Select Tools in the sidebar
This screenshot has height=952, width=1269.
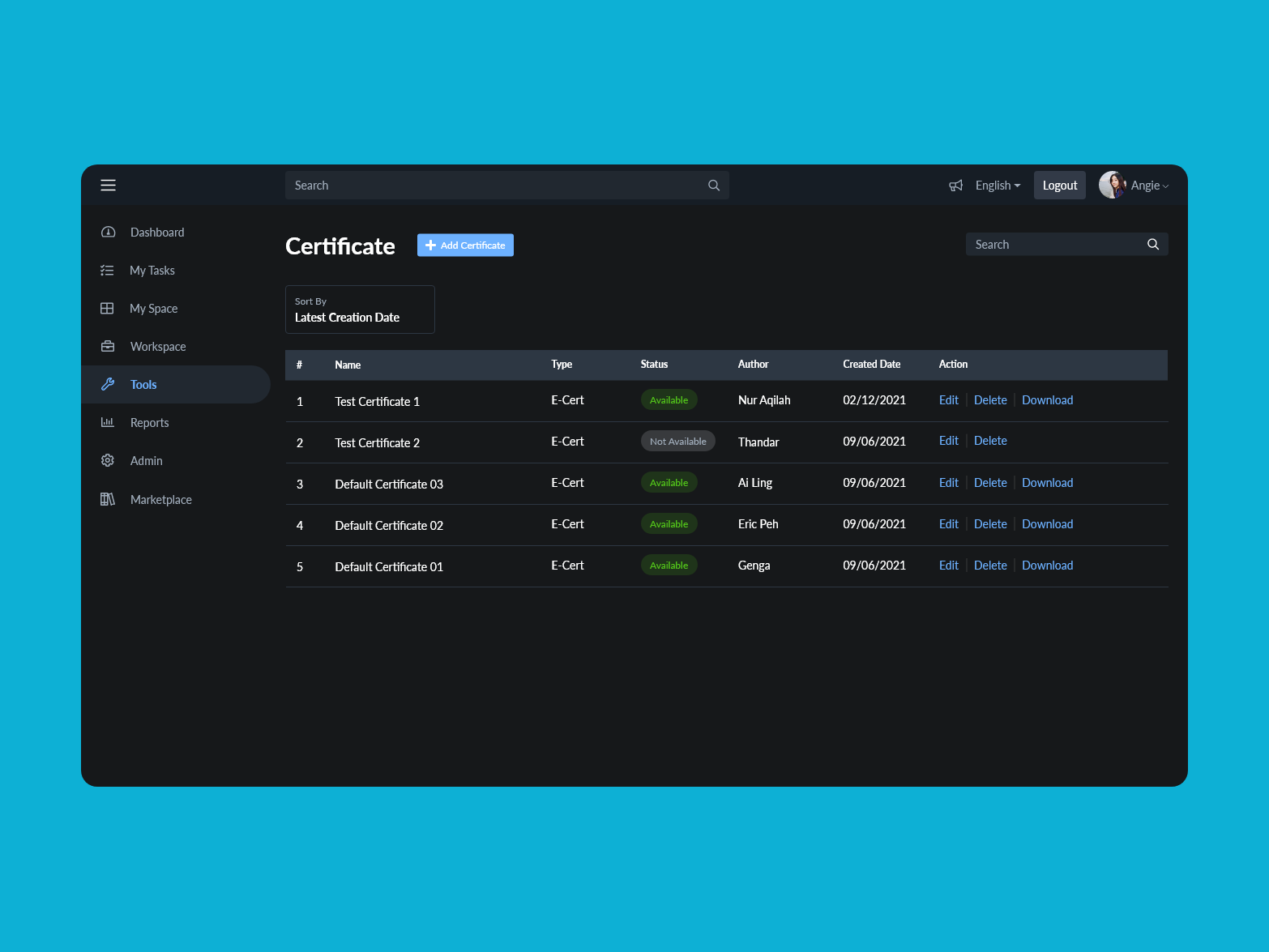(x=143, y=385)
